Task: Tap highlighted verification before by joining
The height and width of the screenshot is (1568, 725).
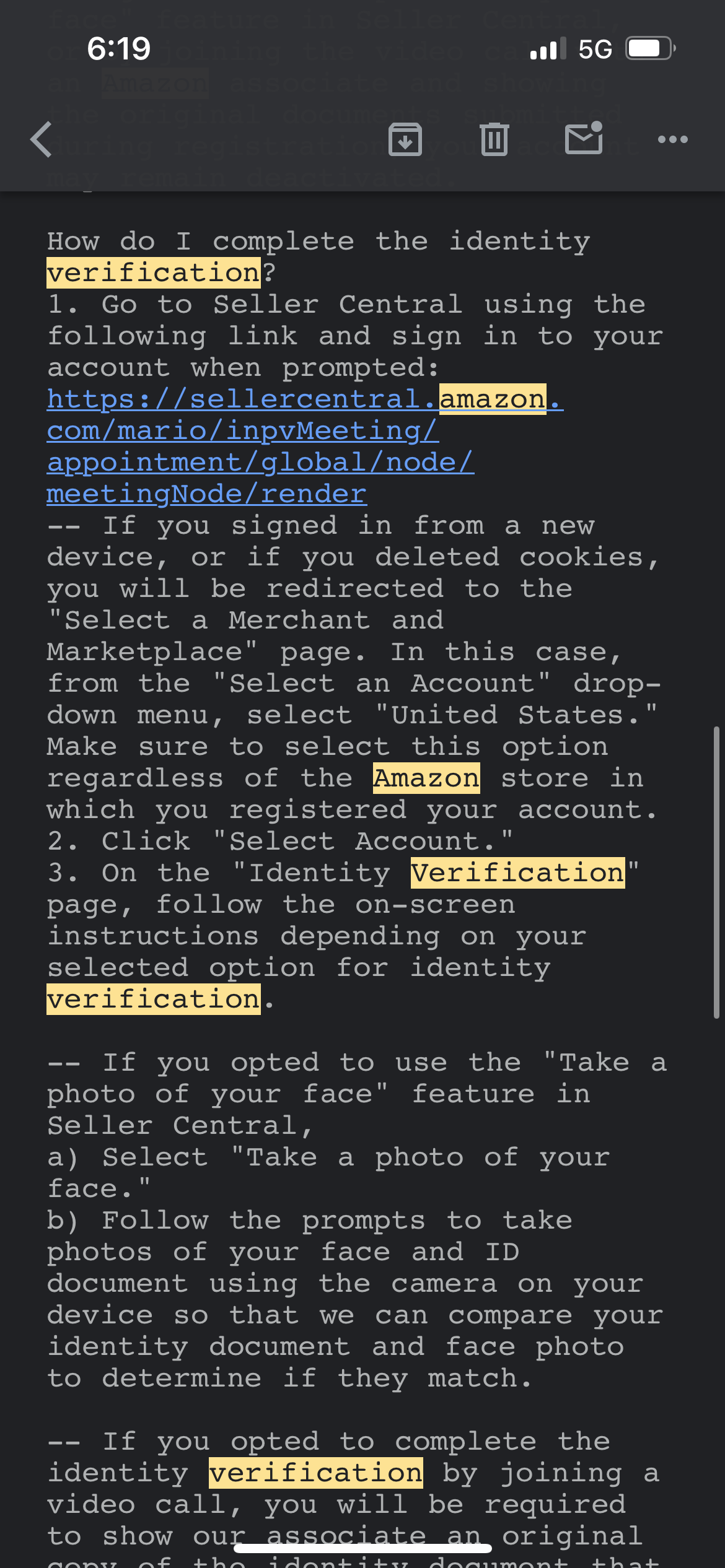Action: pos(316,1473)
